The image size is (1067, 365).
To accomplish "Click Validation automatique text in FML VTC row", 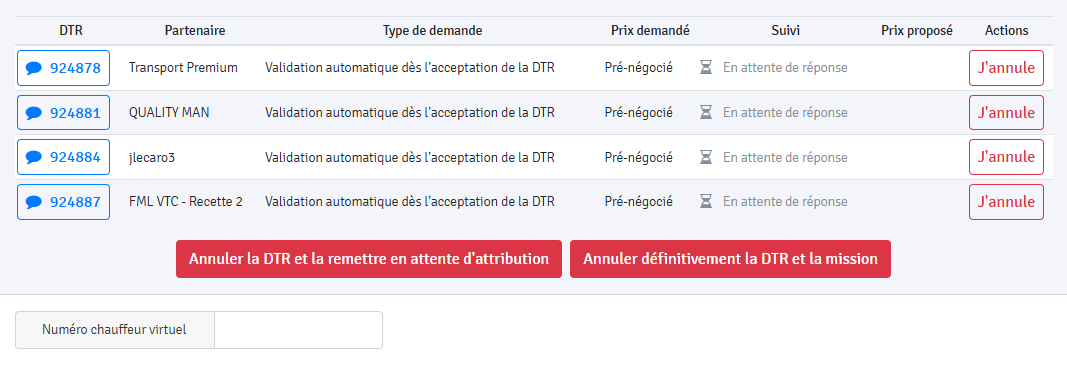I will click(x=410, y=202).
